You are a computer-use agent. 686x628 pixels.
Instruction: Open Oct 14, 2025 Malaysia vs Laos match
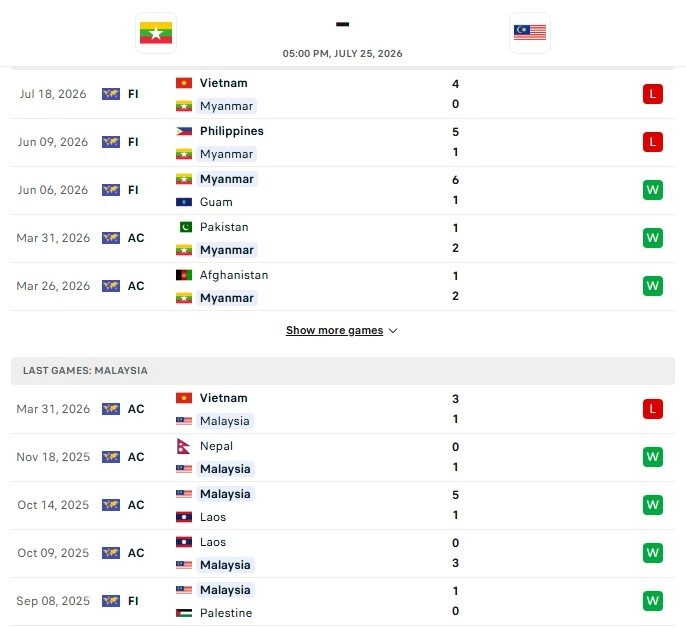pyautogui.click(x=343, y=505)
